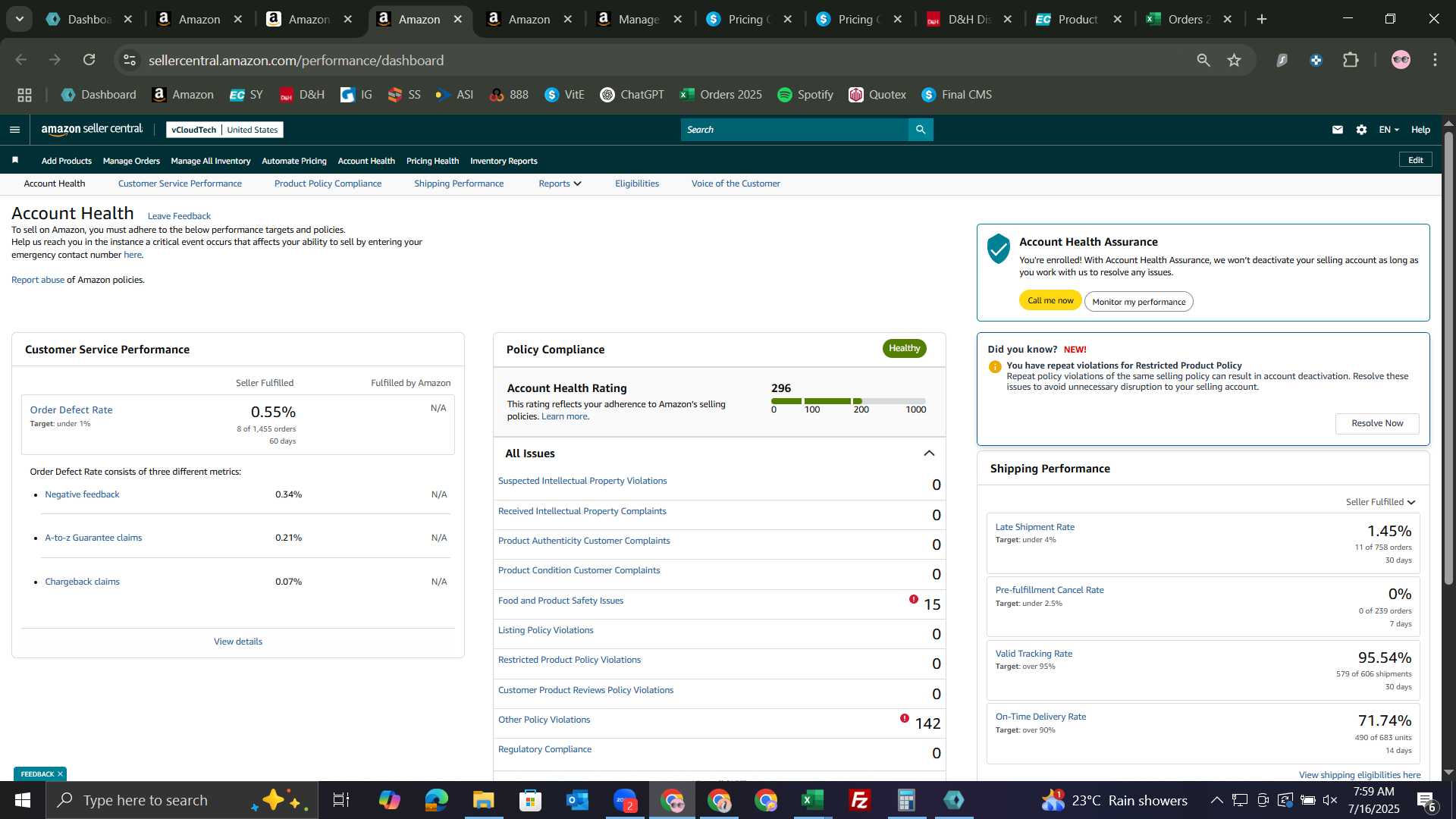Click the Account Health Rating progress bar
This screenshot has height=819, width=1456.
pos(848,400)
